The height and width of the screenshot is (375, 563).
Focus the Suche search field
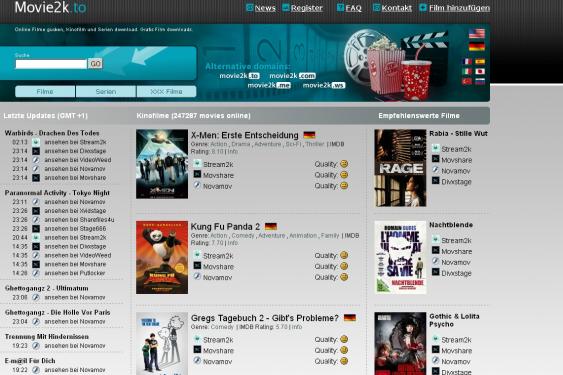(x=51, y=64)
